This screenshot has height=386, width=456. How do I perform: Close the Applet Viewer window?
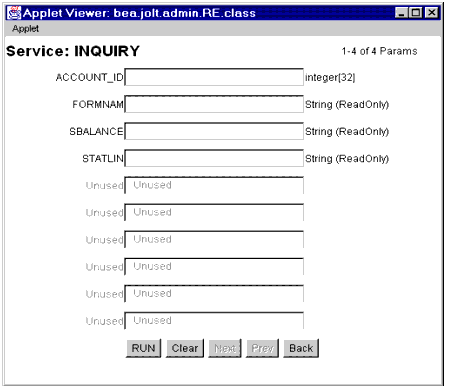tap(432, 13)
